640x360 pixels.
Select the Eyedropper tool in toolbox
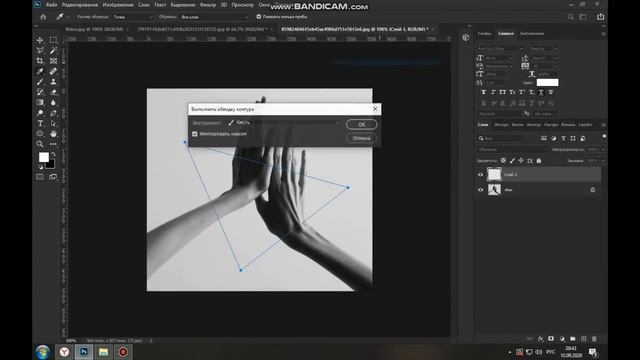[x=40, y=71]
